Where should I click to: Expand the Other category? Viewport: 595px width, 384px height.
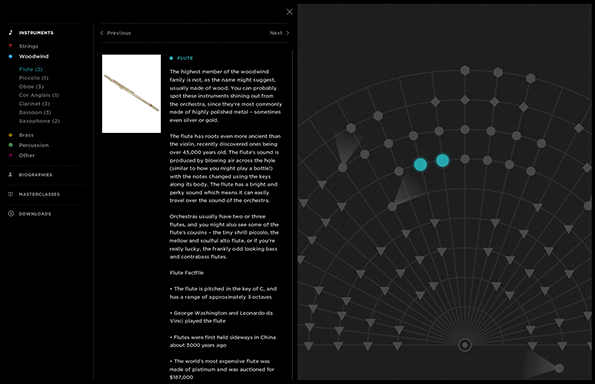point(27,156)
